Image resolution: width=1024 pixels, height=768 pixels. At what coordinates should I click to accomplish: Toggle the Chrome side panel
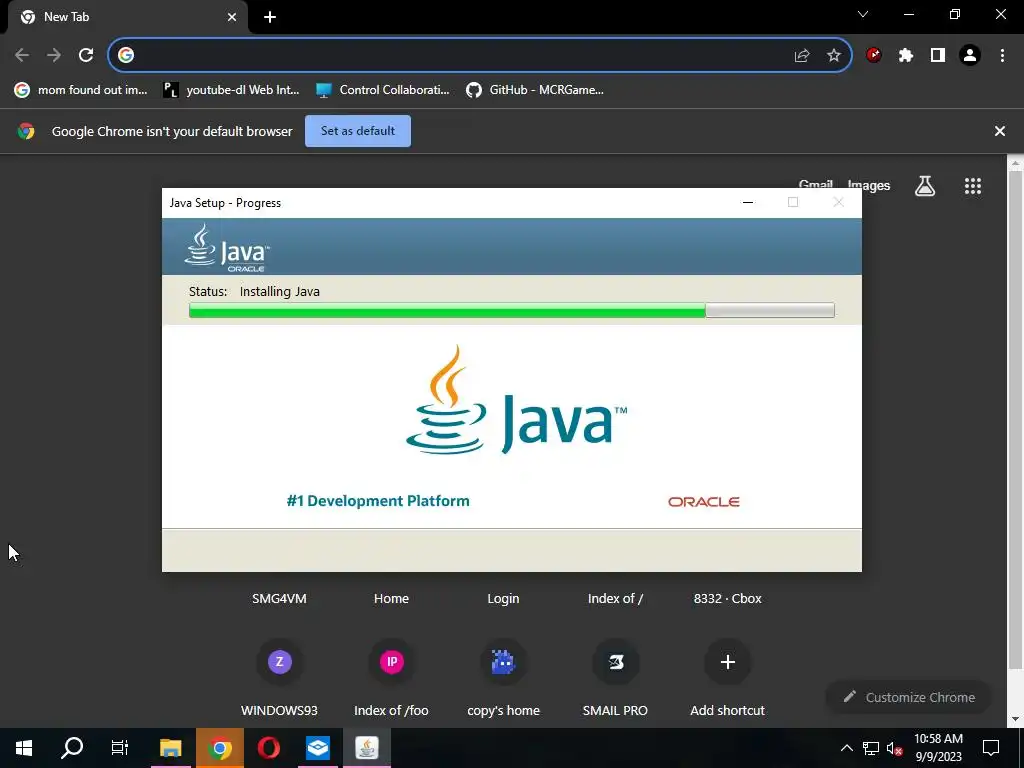tap(938, 56)
